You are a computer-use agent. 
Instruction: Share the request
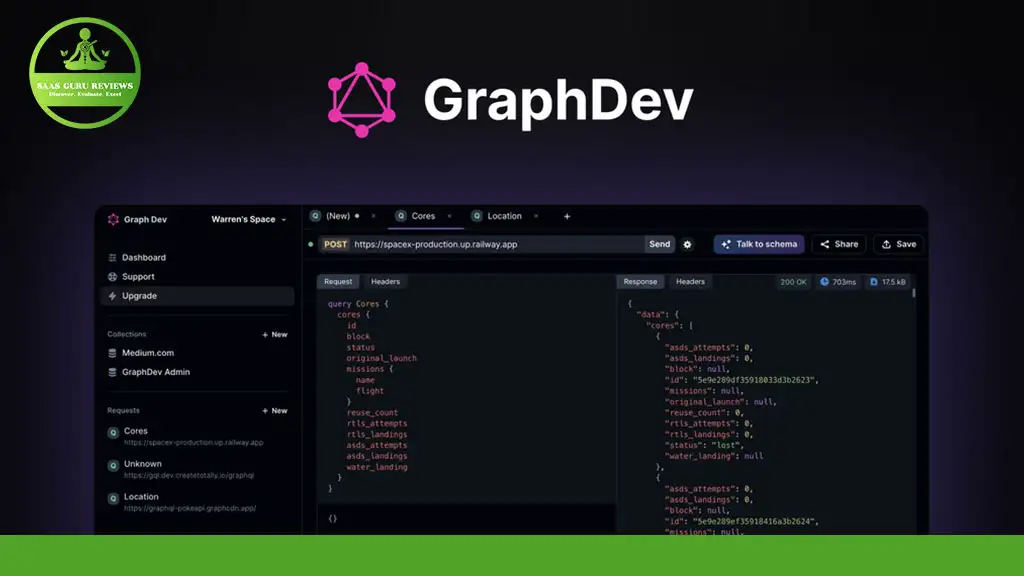839,244
